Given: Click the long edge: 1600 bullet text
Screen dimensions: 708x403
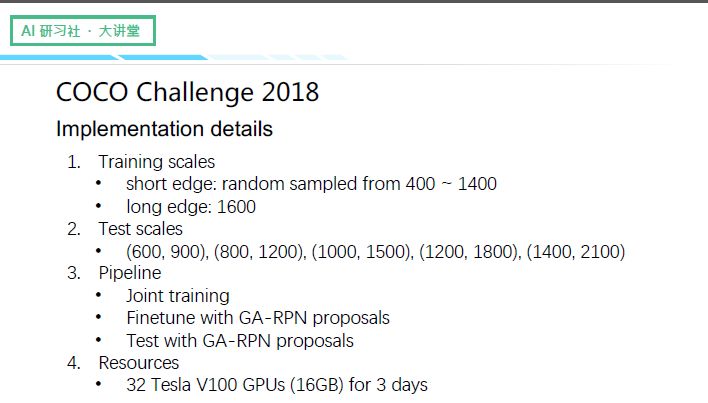Looking at the screenshot, I should 191,207.
